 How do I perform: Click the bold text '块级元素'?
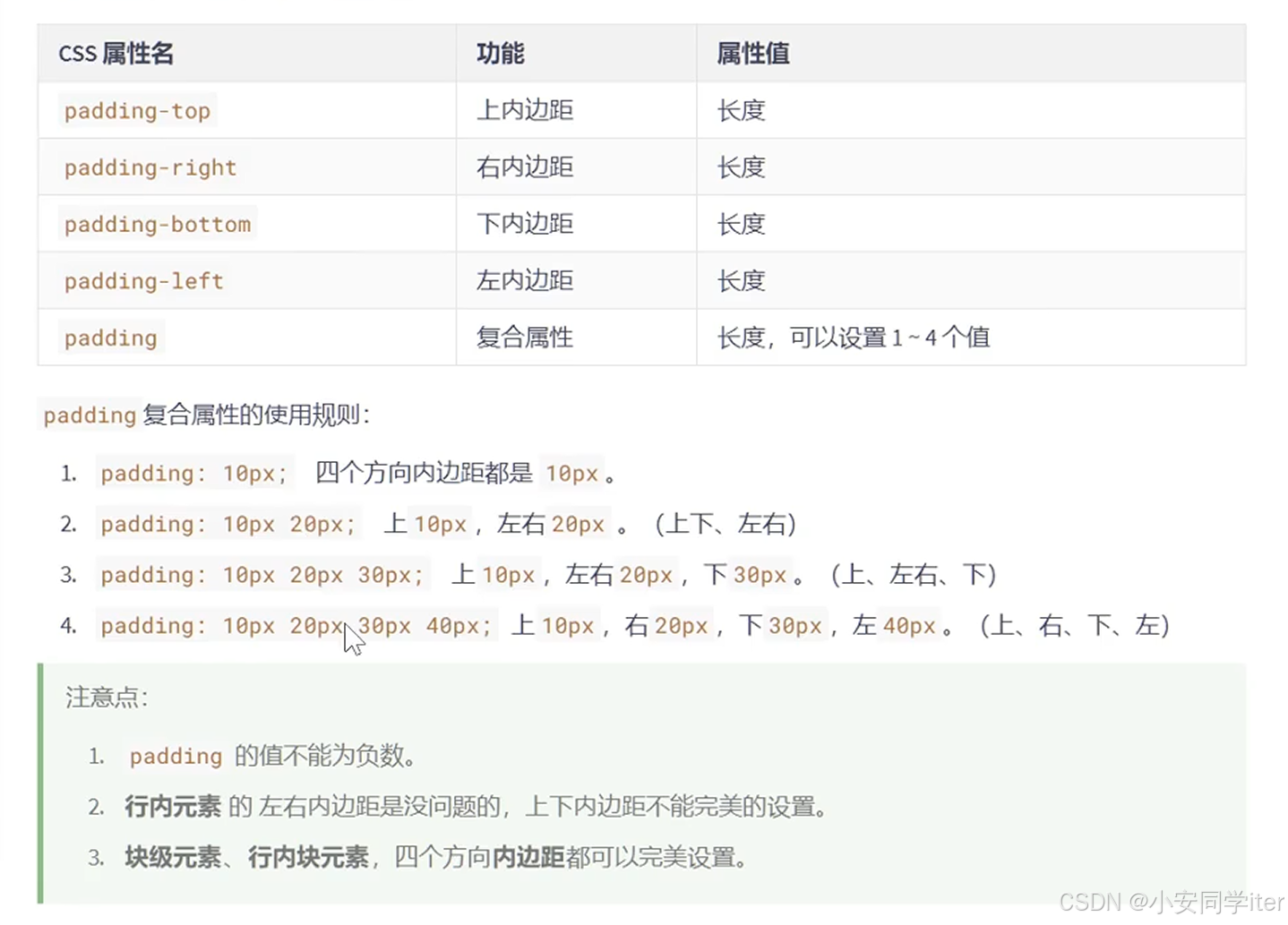pos(173,858)
